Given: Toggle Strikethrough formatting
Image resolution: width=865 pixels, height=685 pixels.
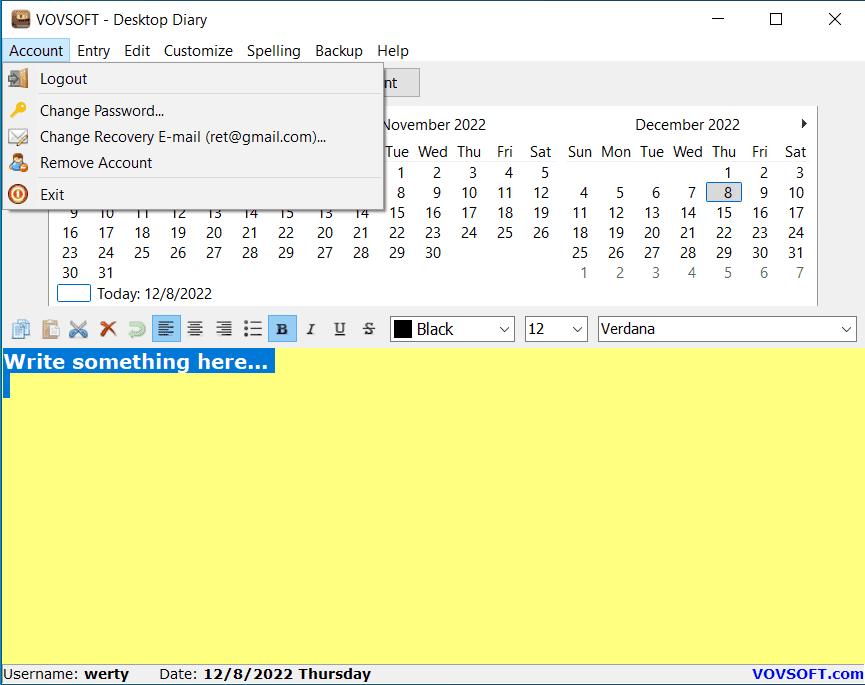Looking at the screenshot, I should [369, 329].
